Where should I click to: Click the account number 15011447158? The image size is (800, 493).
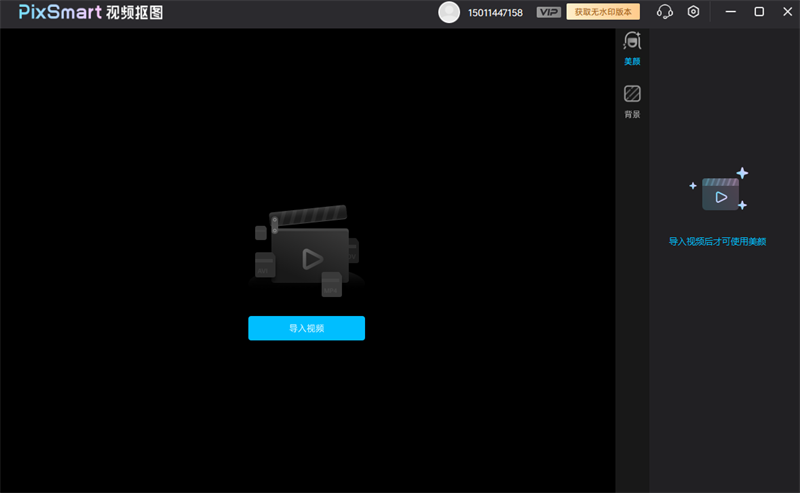495,13
